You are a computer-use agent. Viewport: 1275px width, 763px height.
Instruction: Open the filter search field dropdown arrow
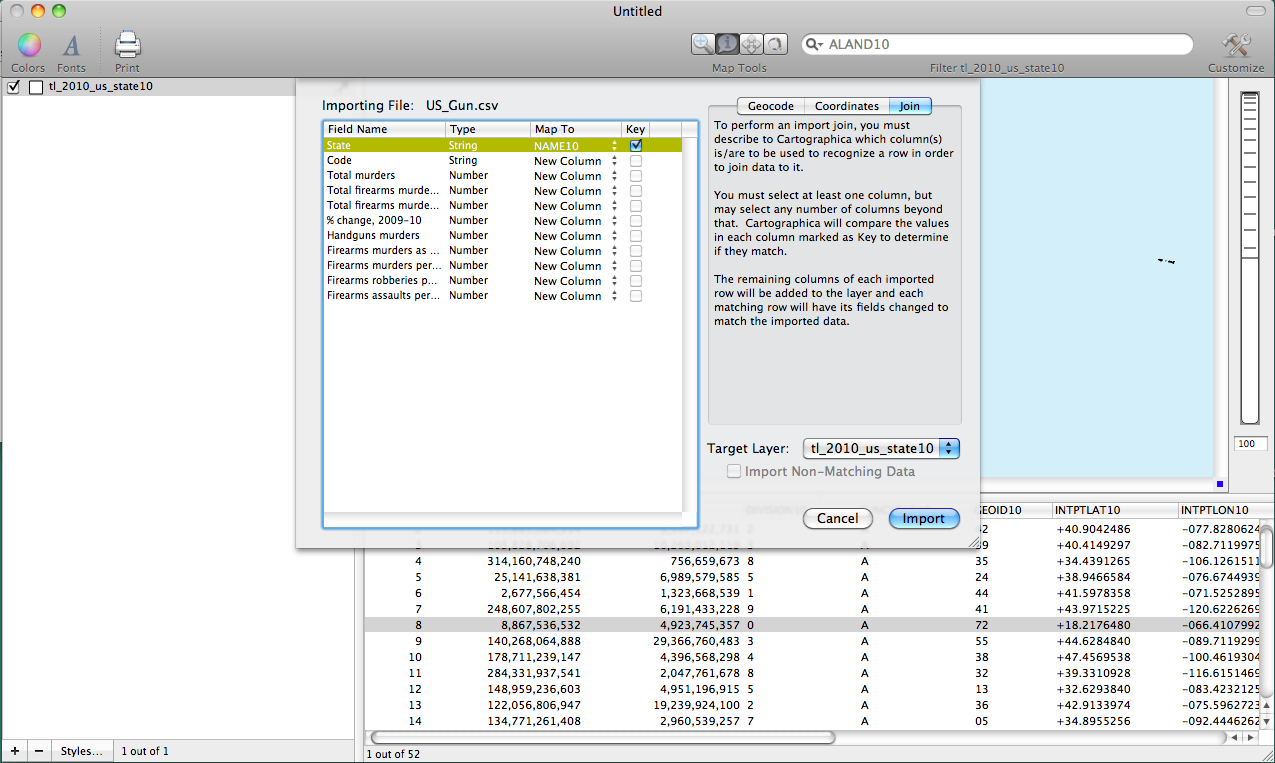817,45
